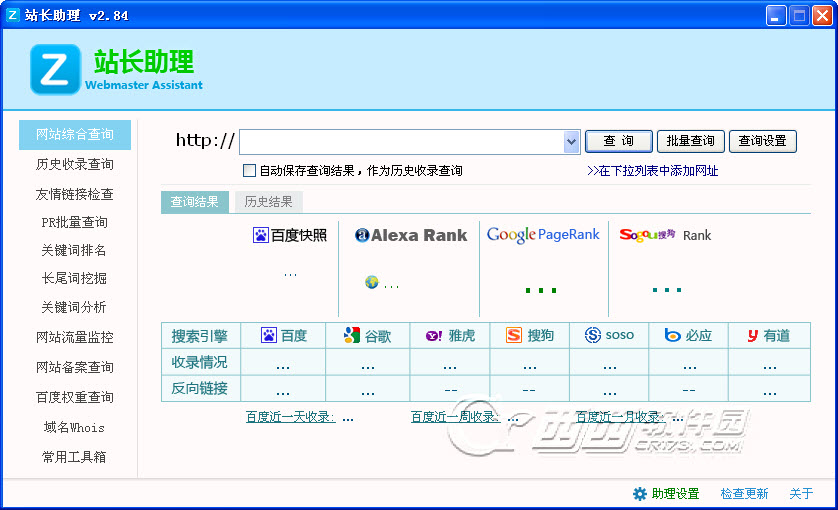This screenshot has height=510, width=838.
Task: Click 反向链接 row label
Action: (x=201, y=388)
